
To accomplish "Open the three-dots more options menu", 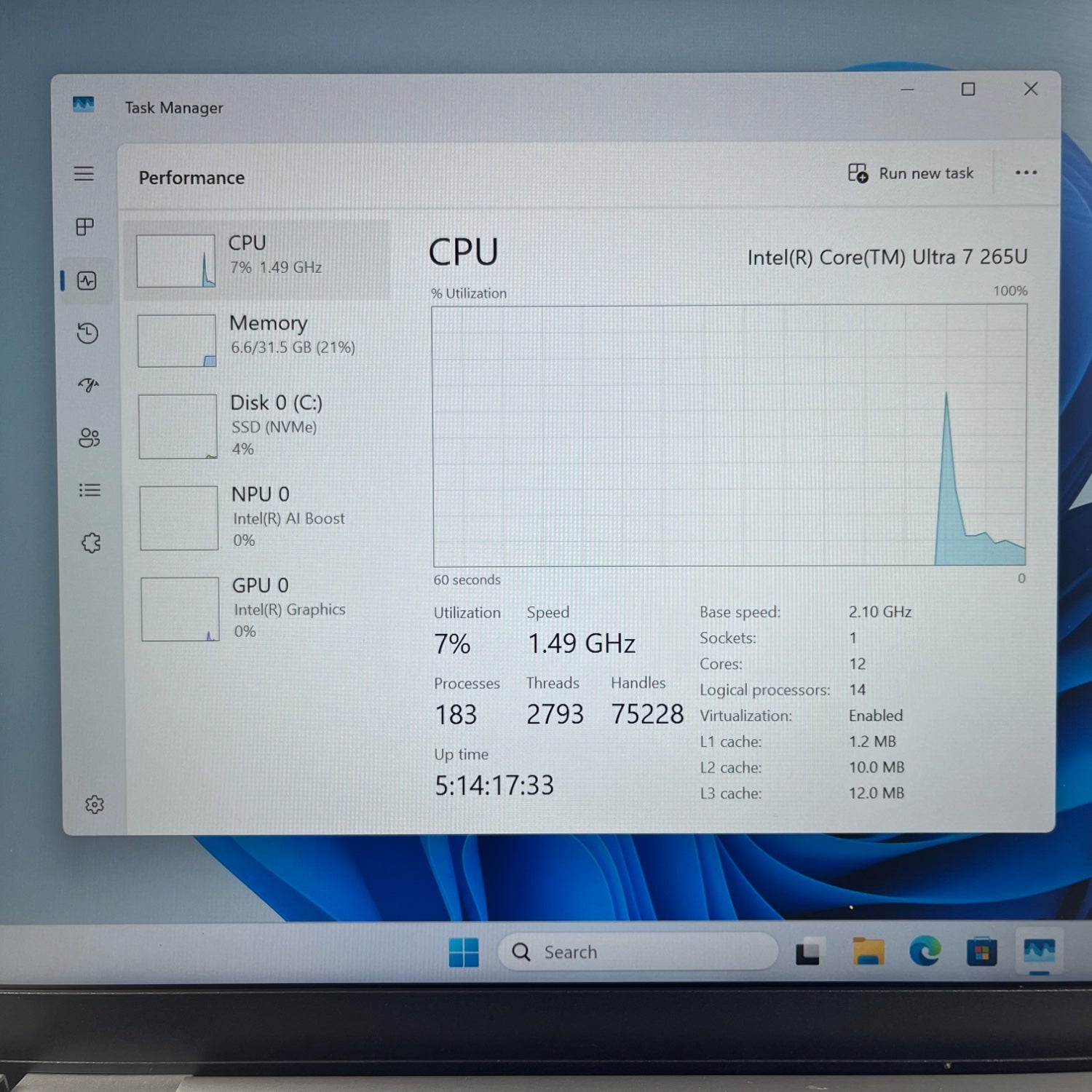I will click(x=1026, y=173).
